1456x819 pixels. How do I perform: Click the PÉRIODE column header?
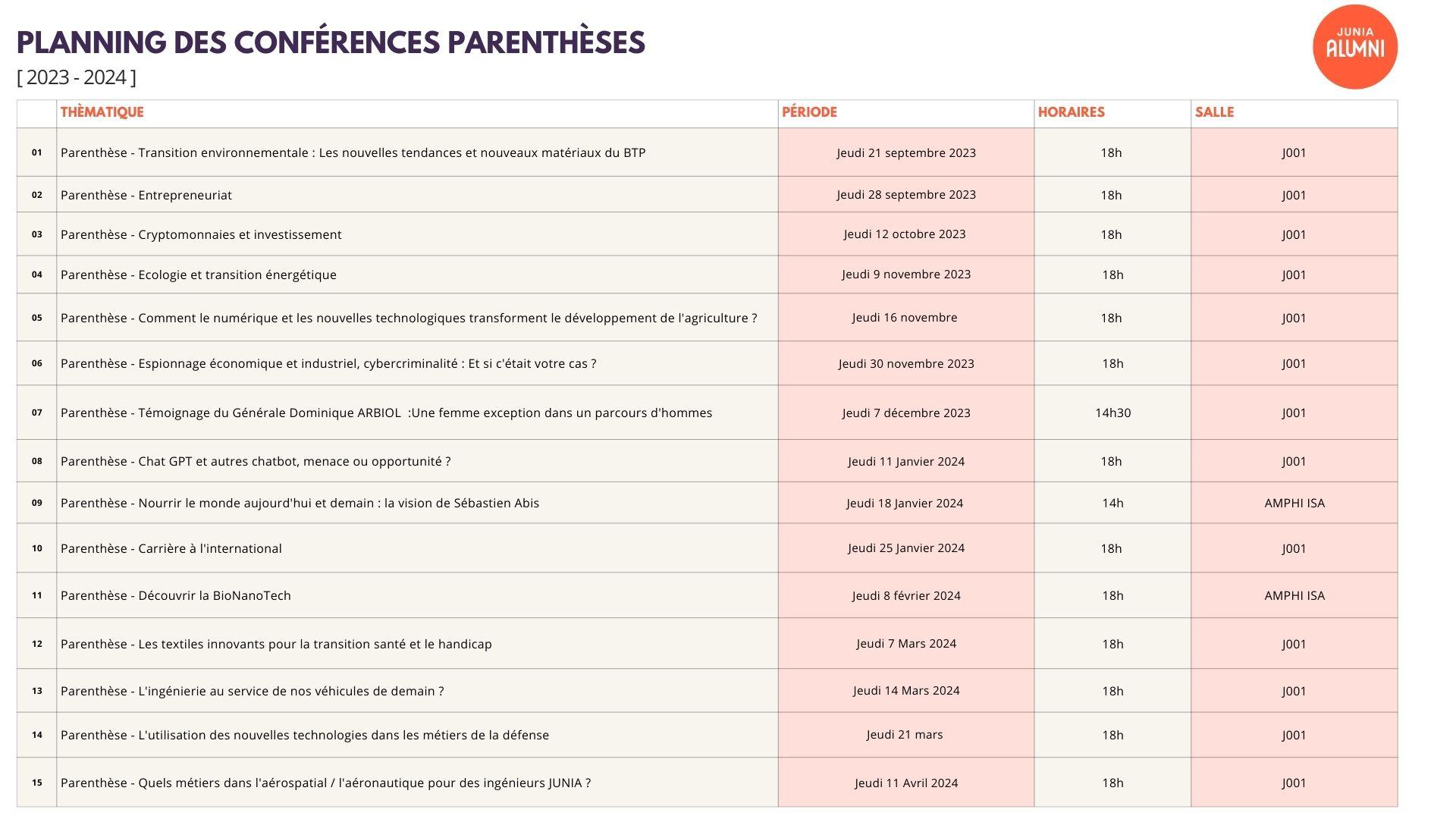coord(809,112)
